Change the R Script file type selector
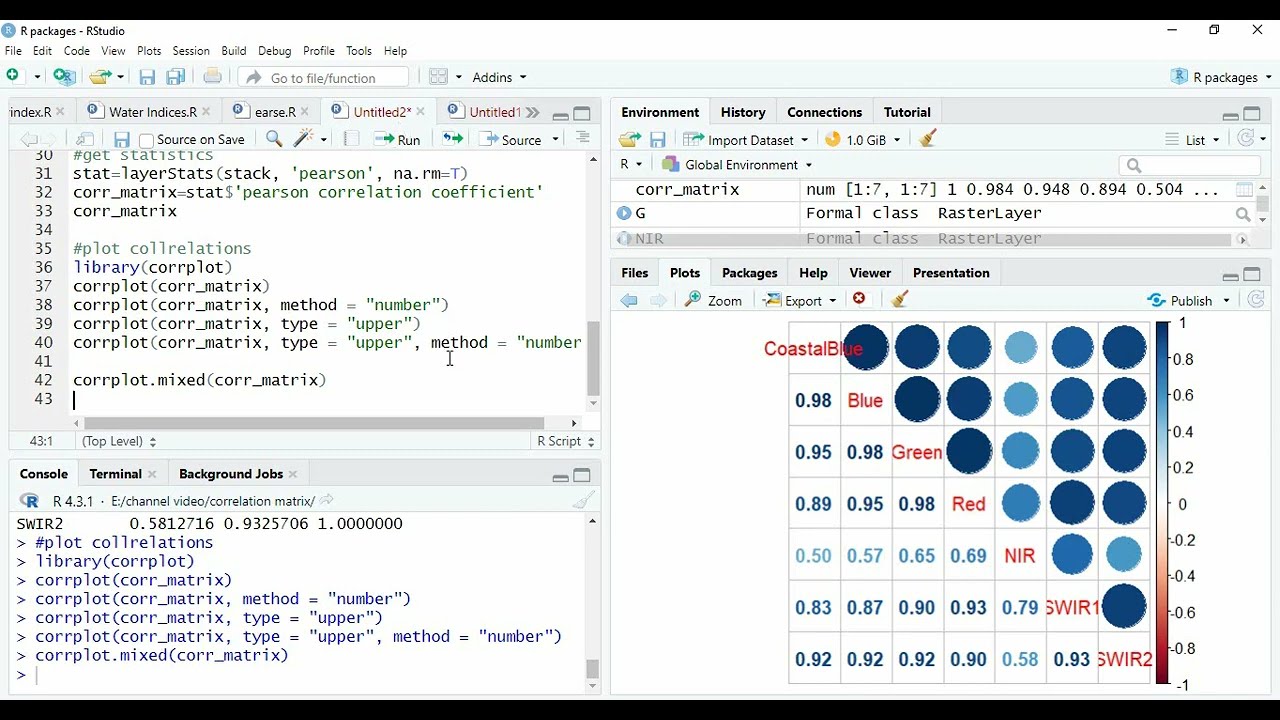Image resolution: width=1280 pixels, height=720 pixels. [566, 441]
